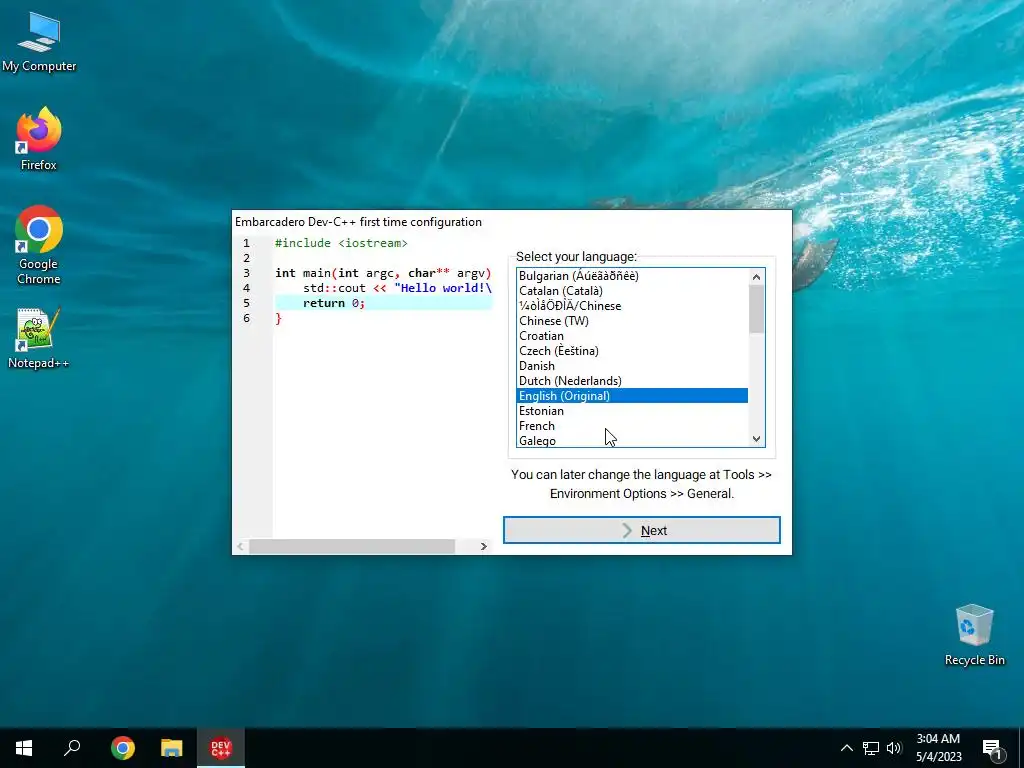Select Bulgarian in the language list
1024x768 pixels.
(632, 276)
